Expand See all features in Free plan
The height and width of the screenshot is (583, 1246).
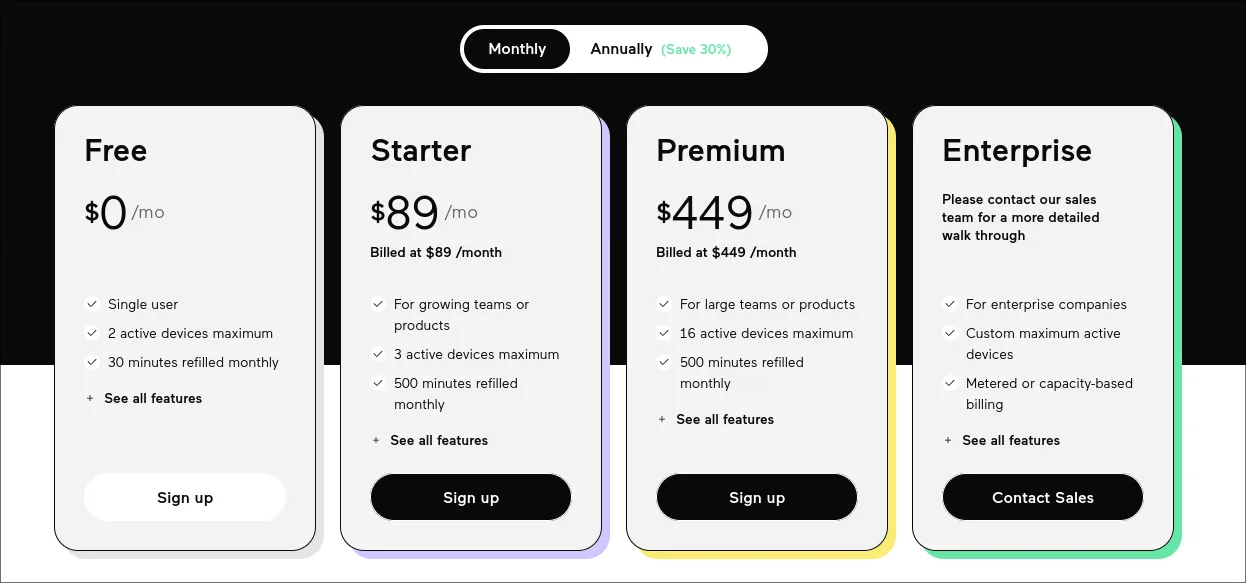[152, 398]
